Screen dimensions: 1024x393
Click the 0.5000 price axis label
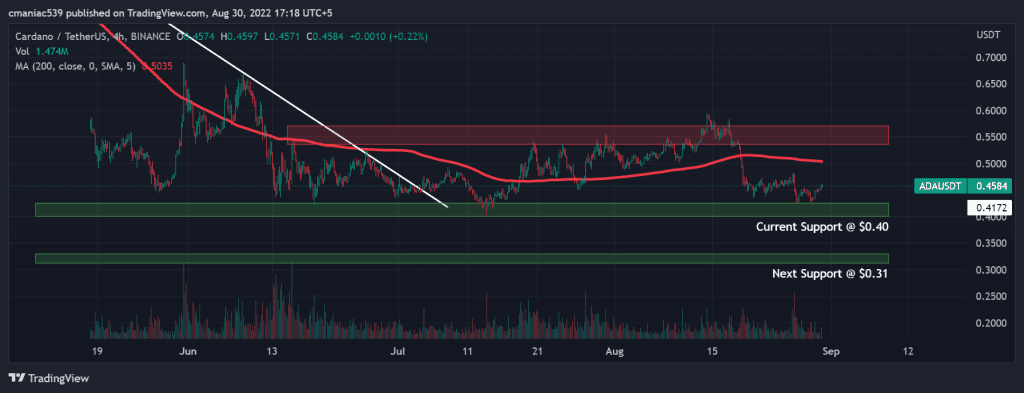pyautogui.click(x=990, y=164)
